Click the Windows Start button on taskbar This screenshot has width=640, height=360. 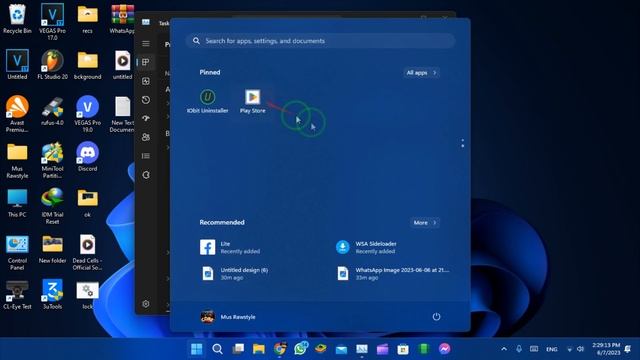point(196,349)
